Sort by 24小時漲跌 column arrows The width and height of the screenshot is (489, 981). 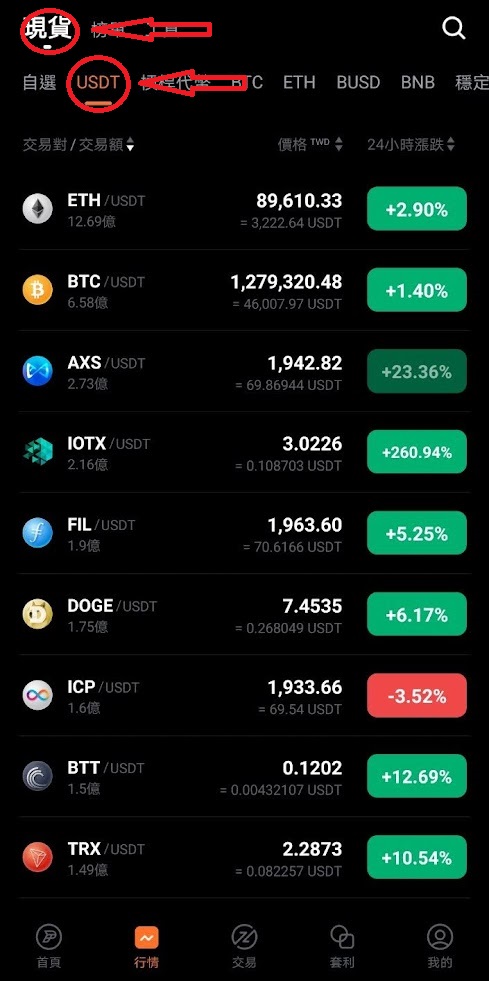(x=451, y=145)
